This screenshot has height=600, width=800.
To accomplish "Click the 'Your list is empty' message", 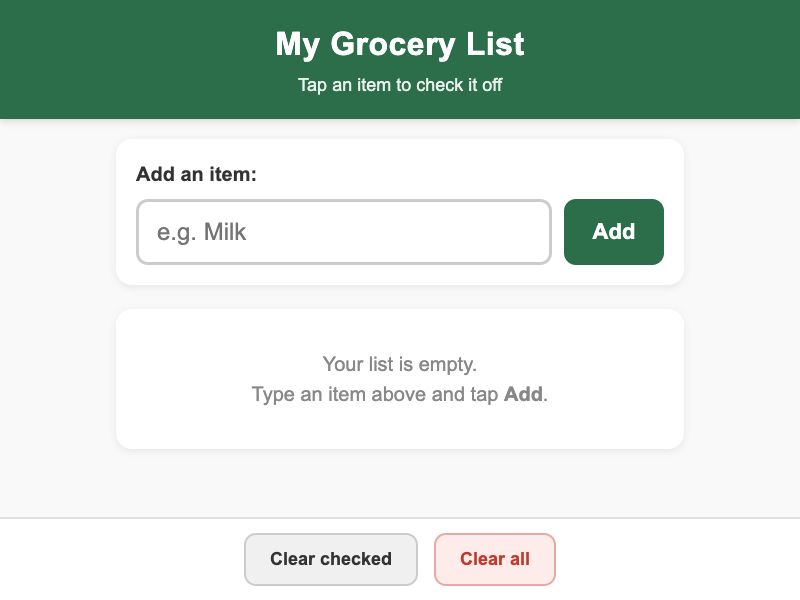I will 399,364.
